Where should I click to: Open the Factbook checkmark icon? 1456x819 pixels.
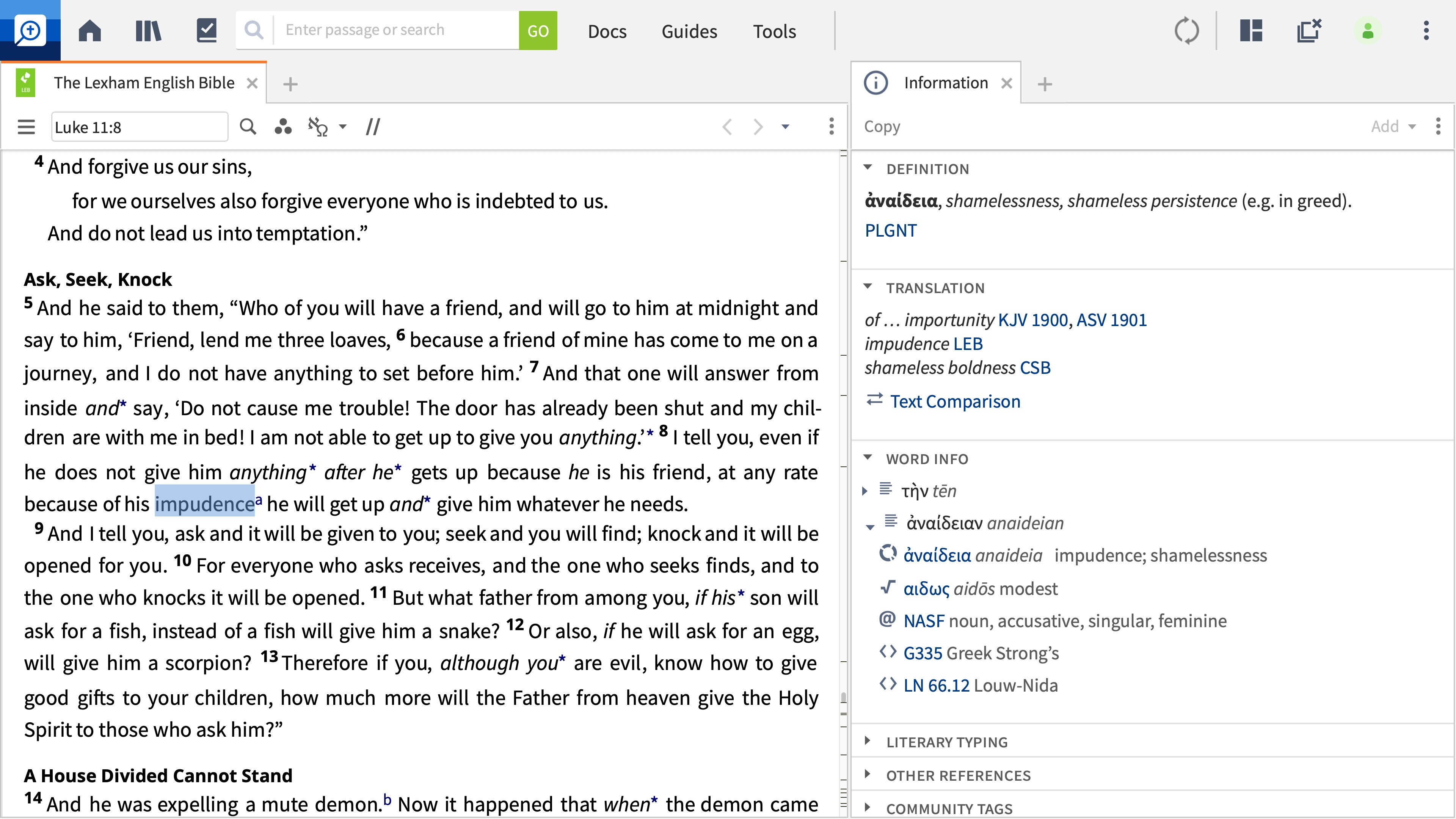pyautogui.click(x=206, y=30)
